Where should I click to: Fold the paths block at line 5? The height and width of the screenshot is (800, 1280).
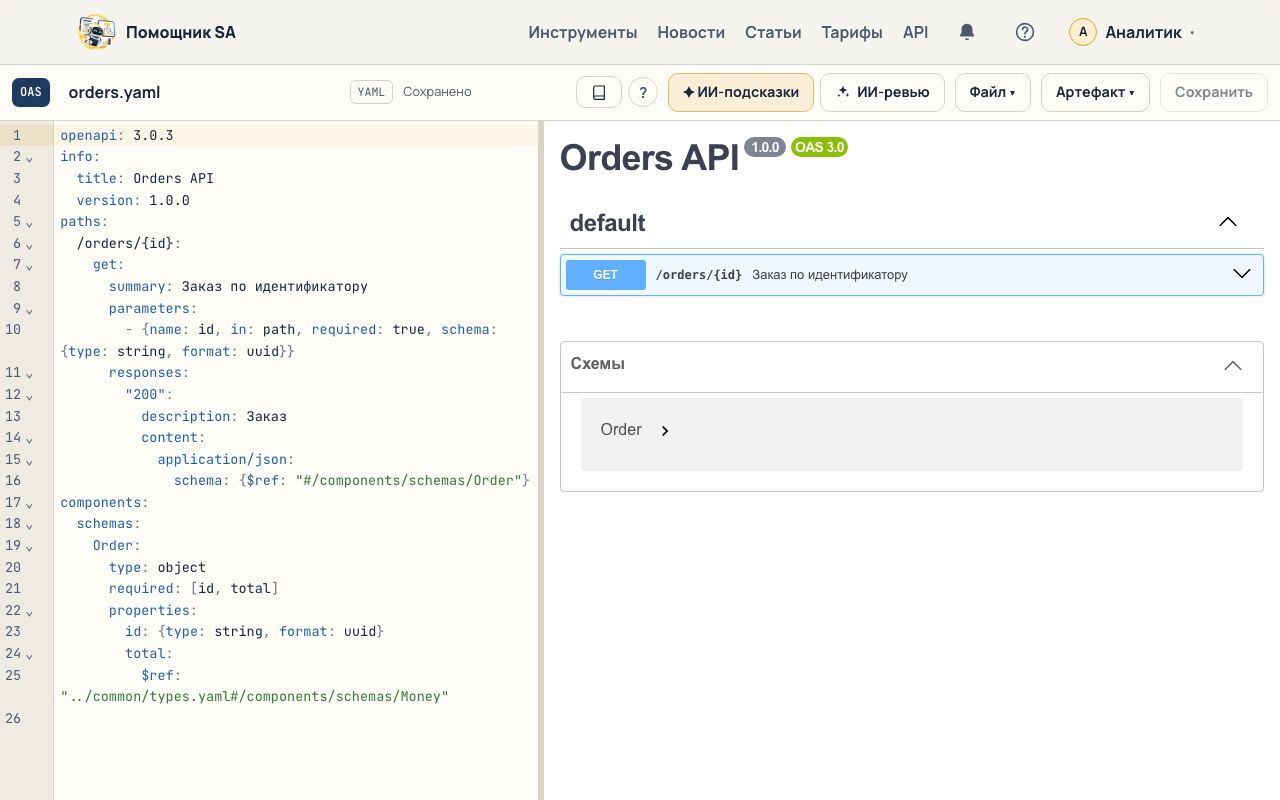29,223
